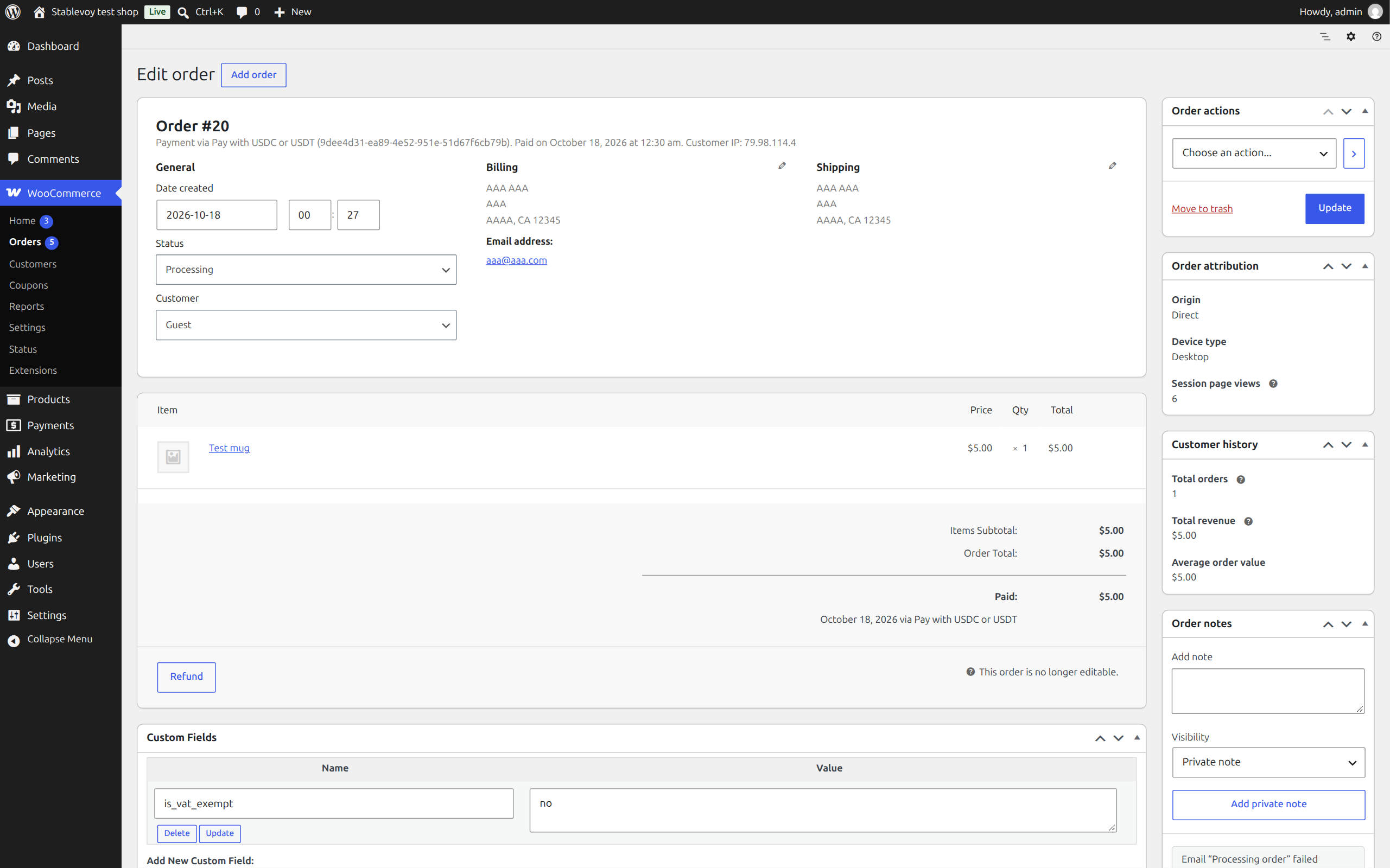Apply the chosen order action arrow button
The image size is (1390, 868).
pos(1353,154)
